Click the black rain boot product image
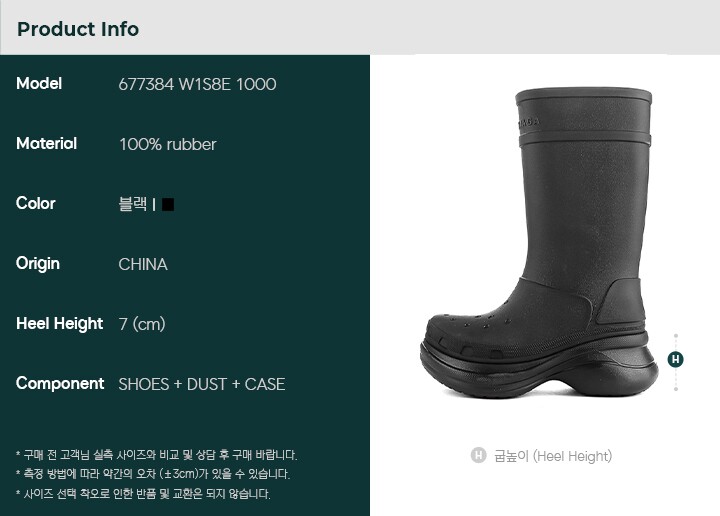Screen dimensions: 720x516 pyautogui.click(x=539, y=243)
